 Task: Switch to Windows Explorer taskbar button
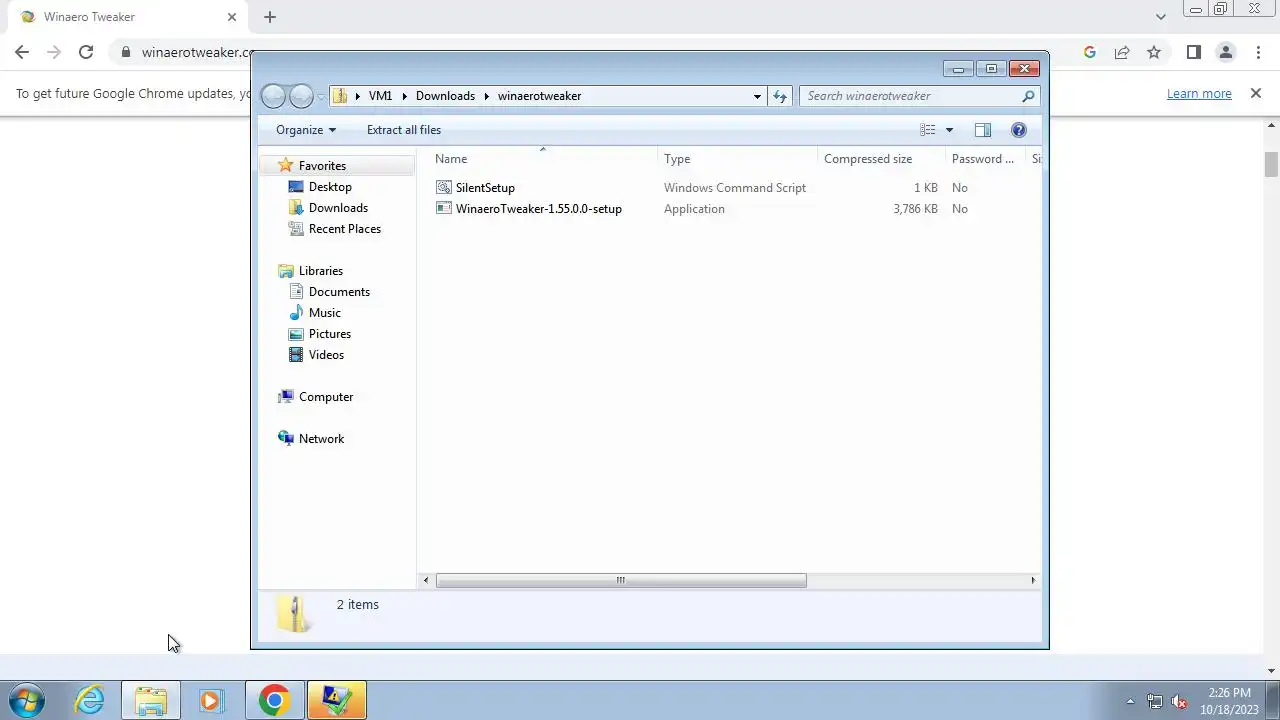[151, 700]
